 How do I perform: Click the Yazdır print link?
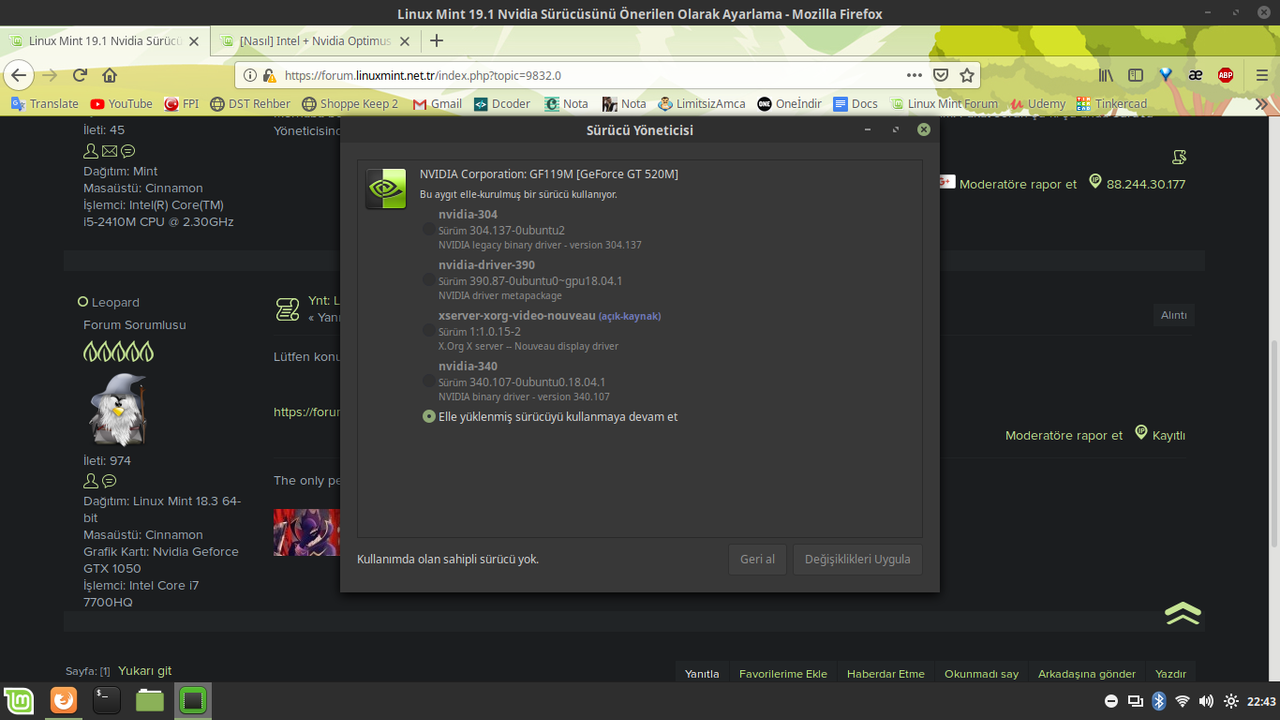tap(1171, 673)
